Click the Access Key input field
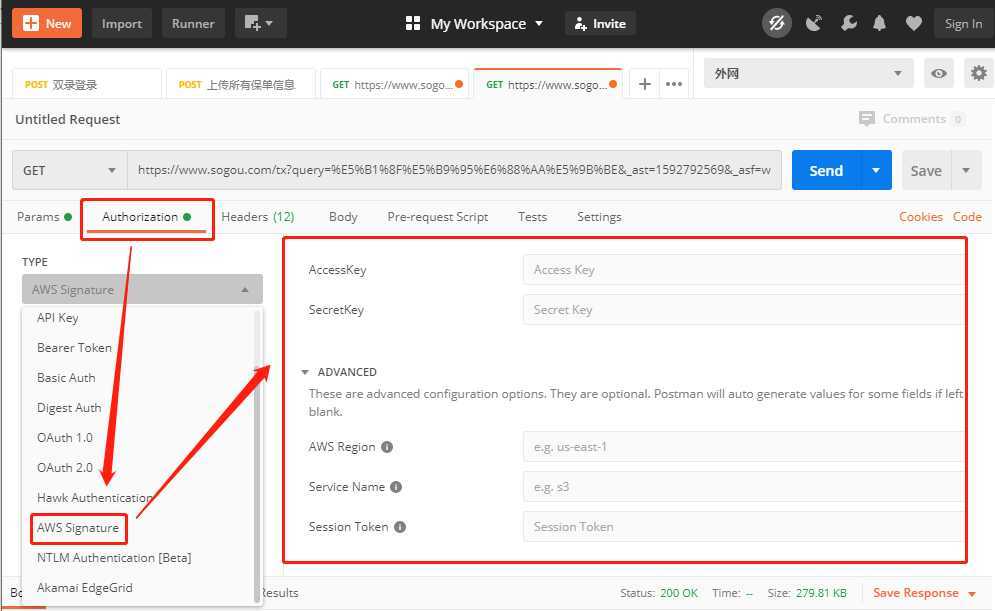Image resolution: width=995 pixels, height=611 pixels. pos(743,270)
